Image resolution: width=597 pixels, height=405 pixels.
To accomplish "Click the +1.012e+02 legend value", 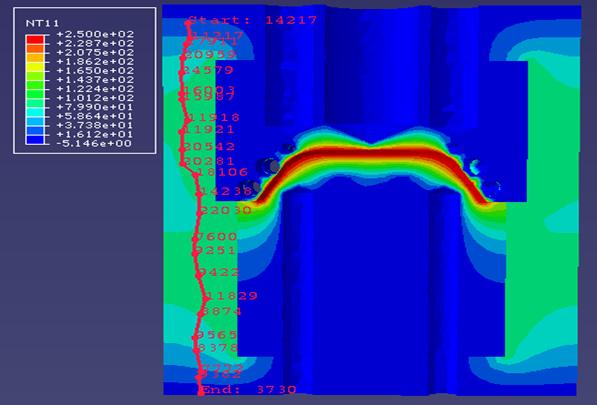I will pyautogui.click(x=95, y=98).
